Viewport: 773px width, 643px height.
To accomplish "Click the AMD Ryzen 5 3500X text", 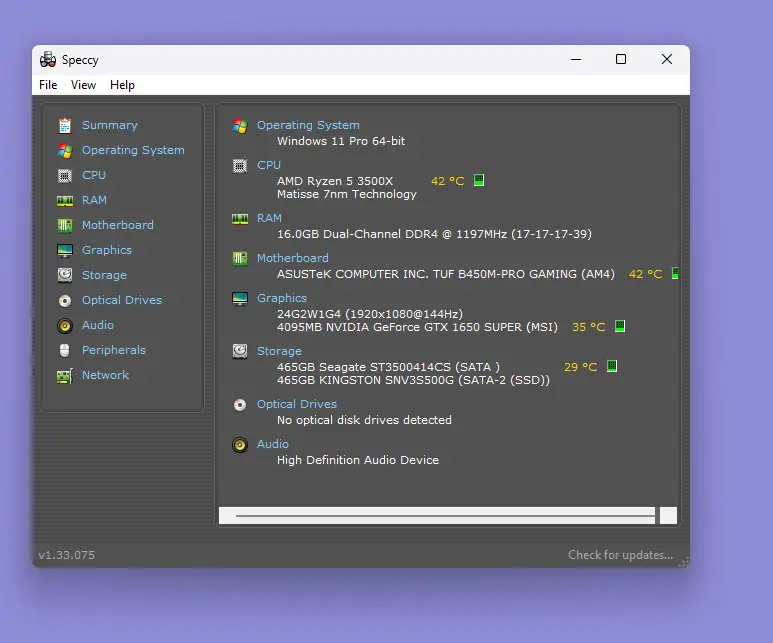I will [335, 181].
